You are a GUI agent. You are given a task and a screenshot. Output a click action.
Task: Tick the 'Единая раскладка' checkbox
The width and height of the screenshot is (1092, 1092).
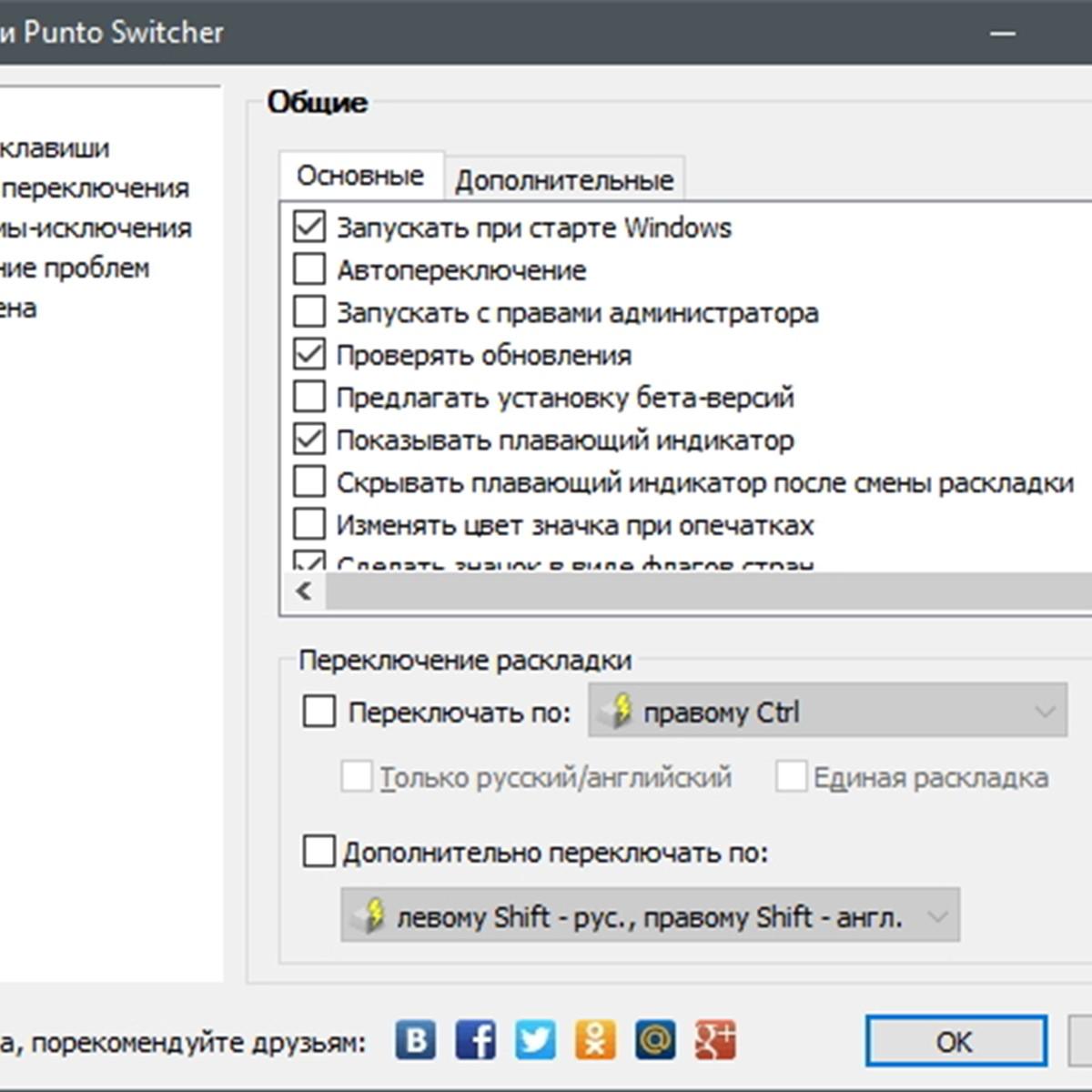click(x=791, y=777)
